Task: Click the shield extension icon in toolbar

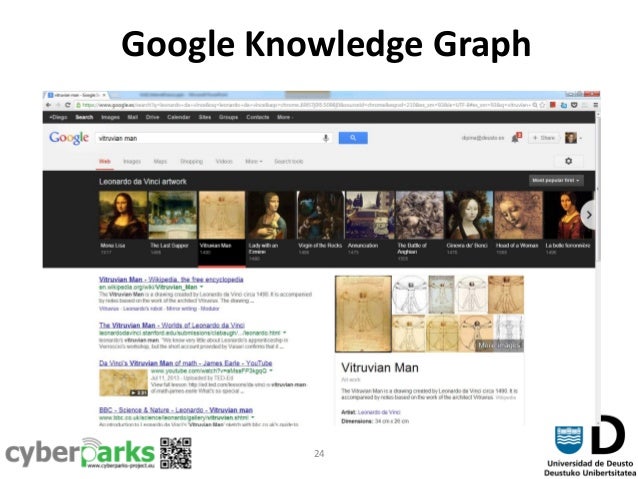Action: click(x=574, y=105)
